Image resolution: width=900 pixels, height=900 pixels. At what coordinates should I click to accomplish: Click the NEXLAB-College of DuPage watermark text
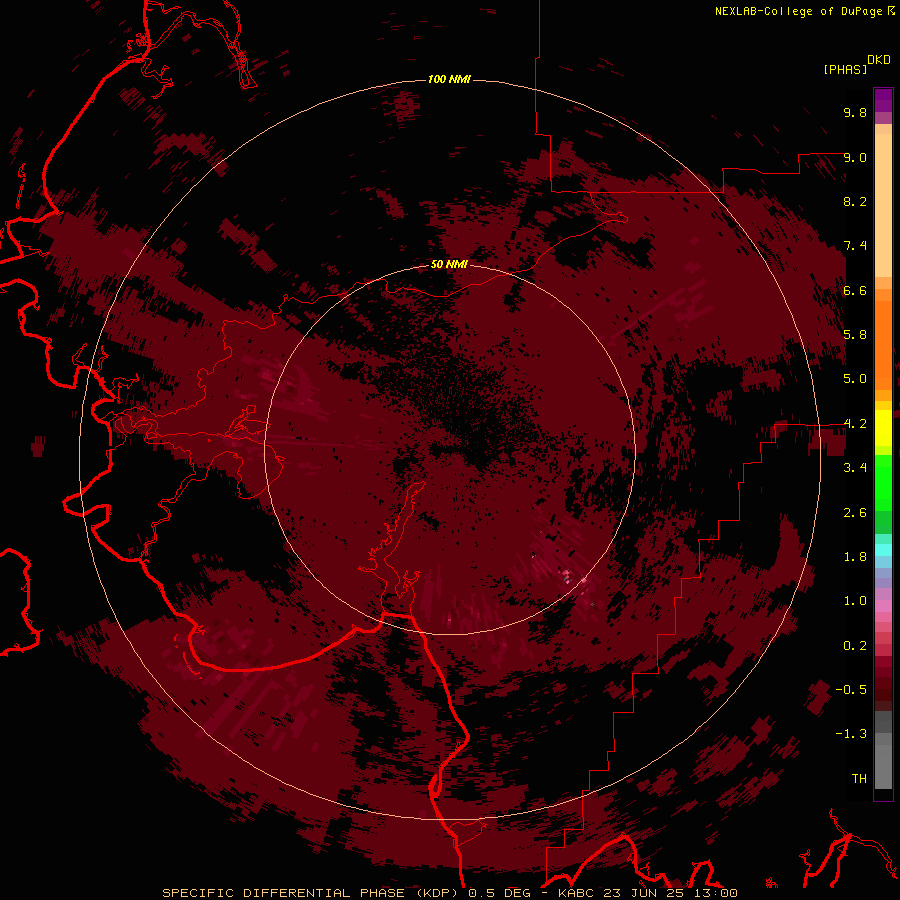pos(799,11)
